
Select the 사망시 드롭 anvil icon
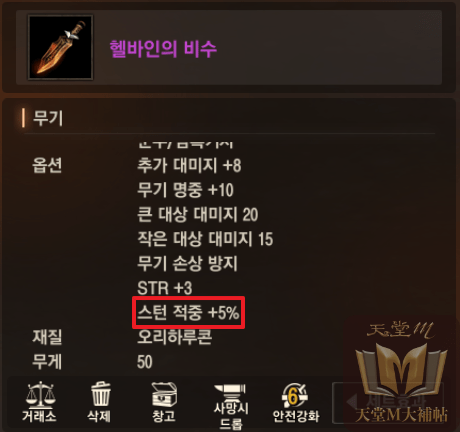tap(231, 407)
